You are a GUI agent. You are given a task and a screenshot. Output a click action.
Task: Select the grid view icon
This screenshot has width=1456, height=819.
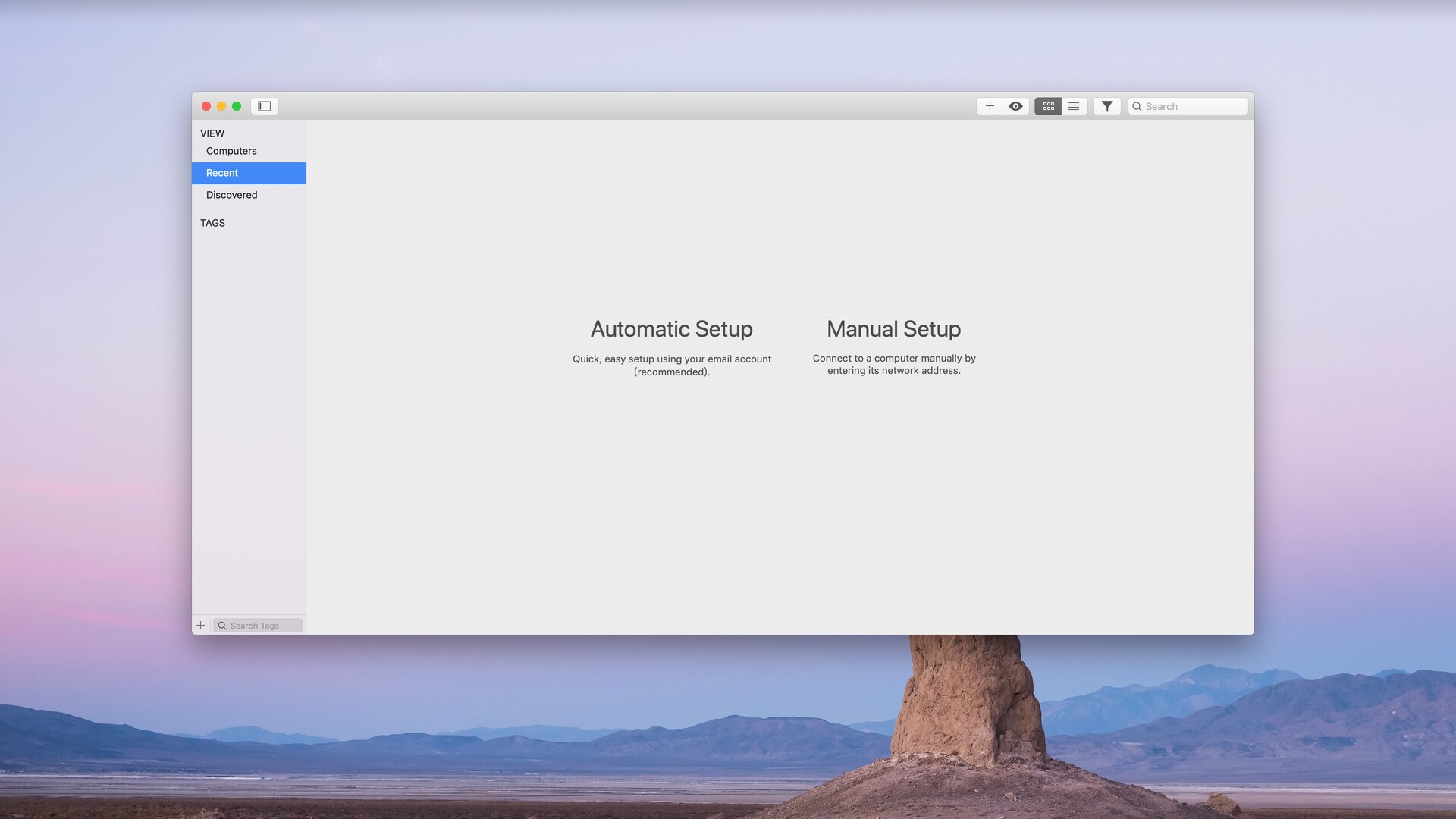pos(1047,105)
